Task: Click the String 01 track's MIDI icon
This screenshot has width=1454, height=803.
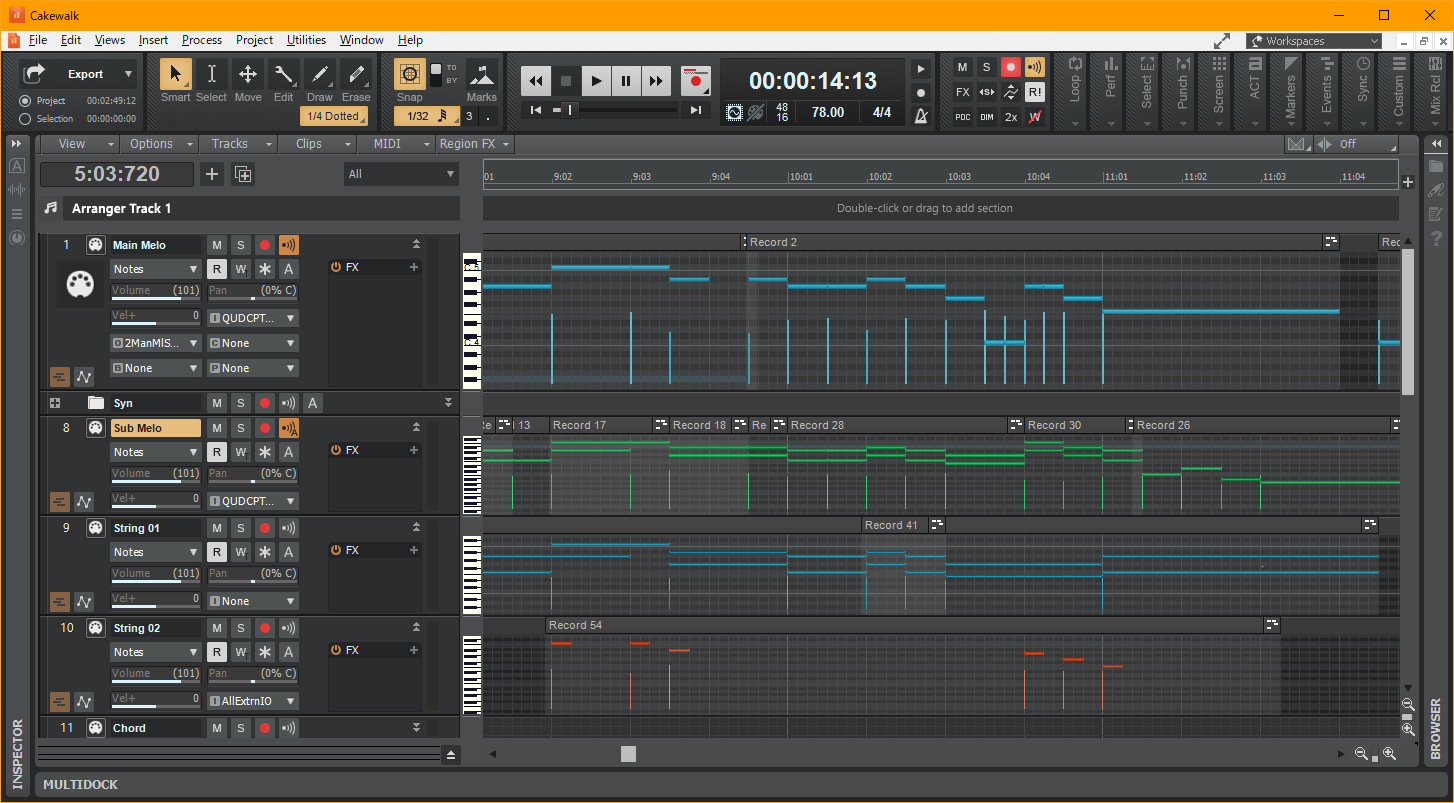Action: (x=95, y=528)
